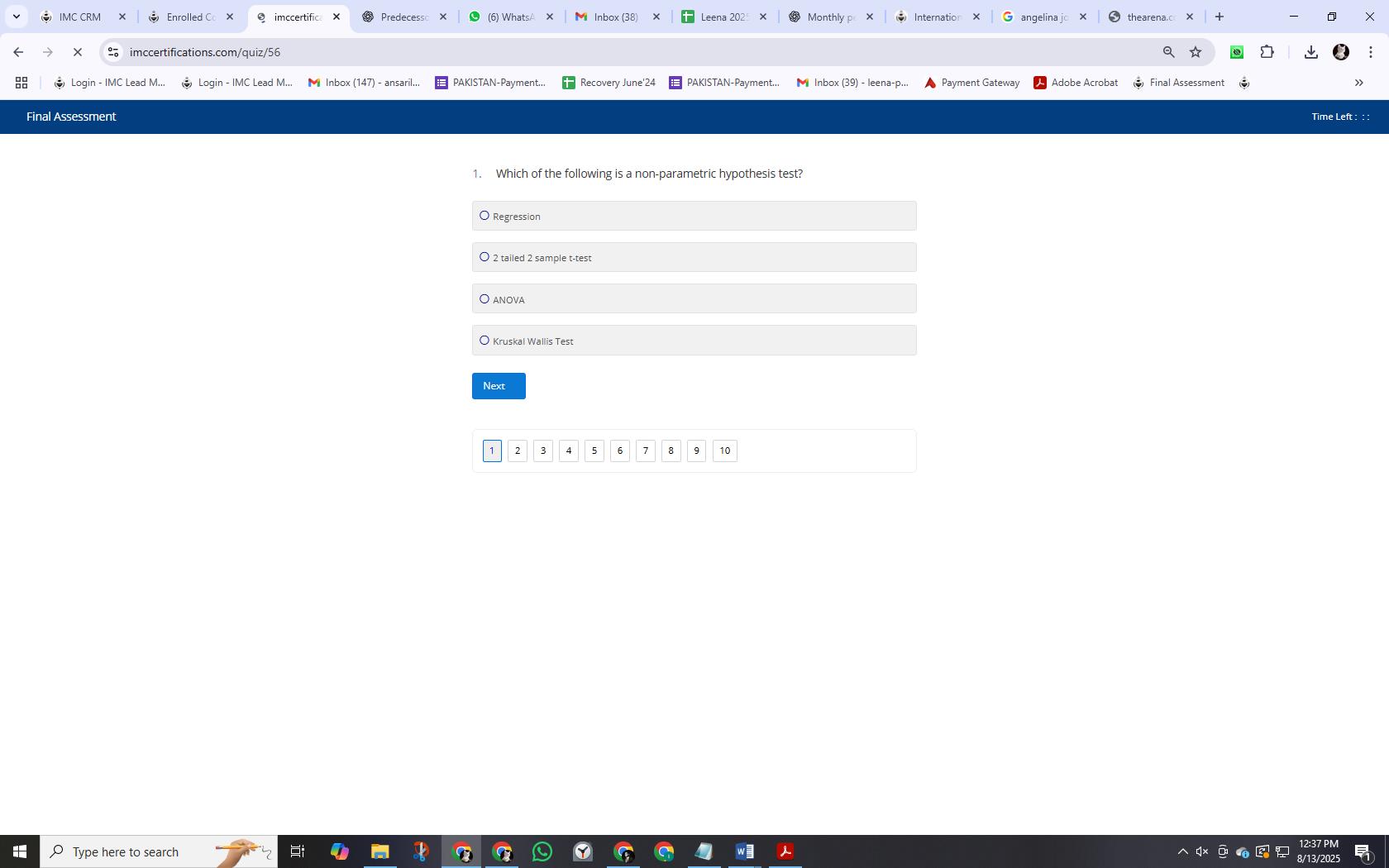Click the browser back arrow
Image resolution: width=1389 pixels, height=868 pixels.
(18, 52)
